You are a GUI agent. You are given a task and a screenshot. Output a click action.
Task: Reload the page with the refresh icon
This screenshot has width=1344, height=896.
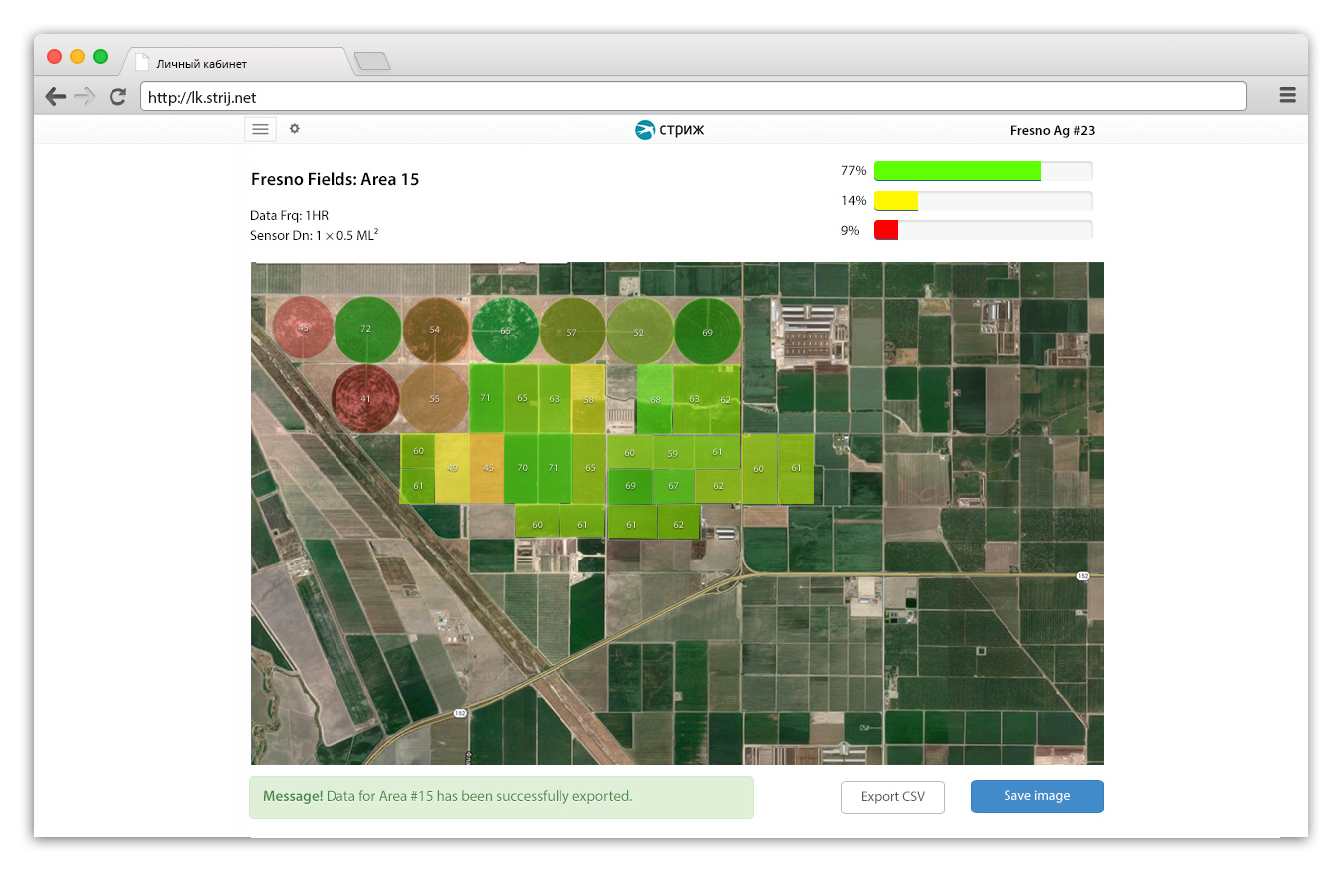coord(117,96)
